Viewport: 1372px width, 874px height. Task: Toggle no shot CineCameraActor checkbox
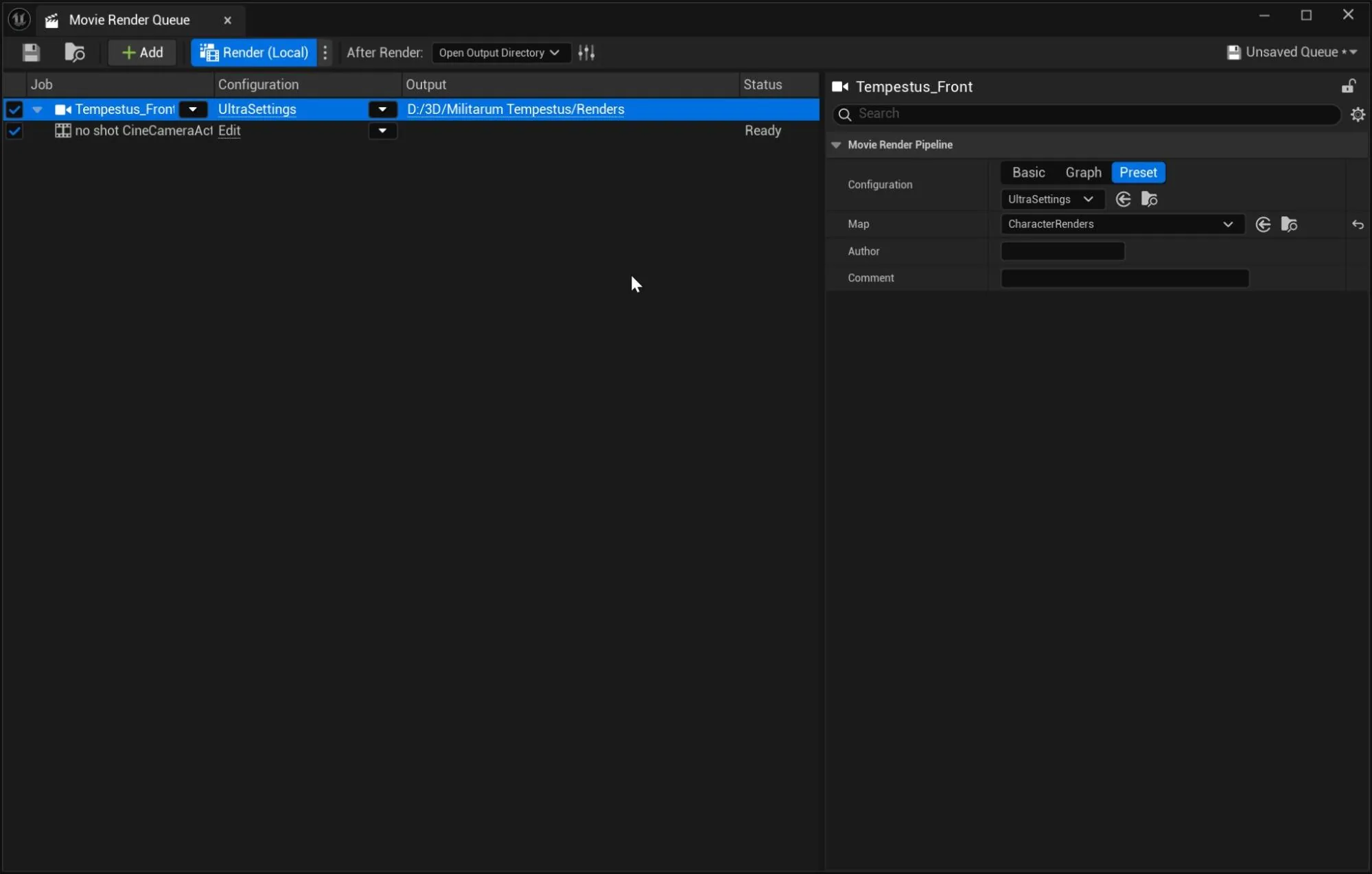[x=14, y=130]
